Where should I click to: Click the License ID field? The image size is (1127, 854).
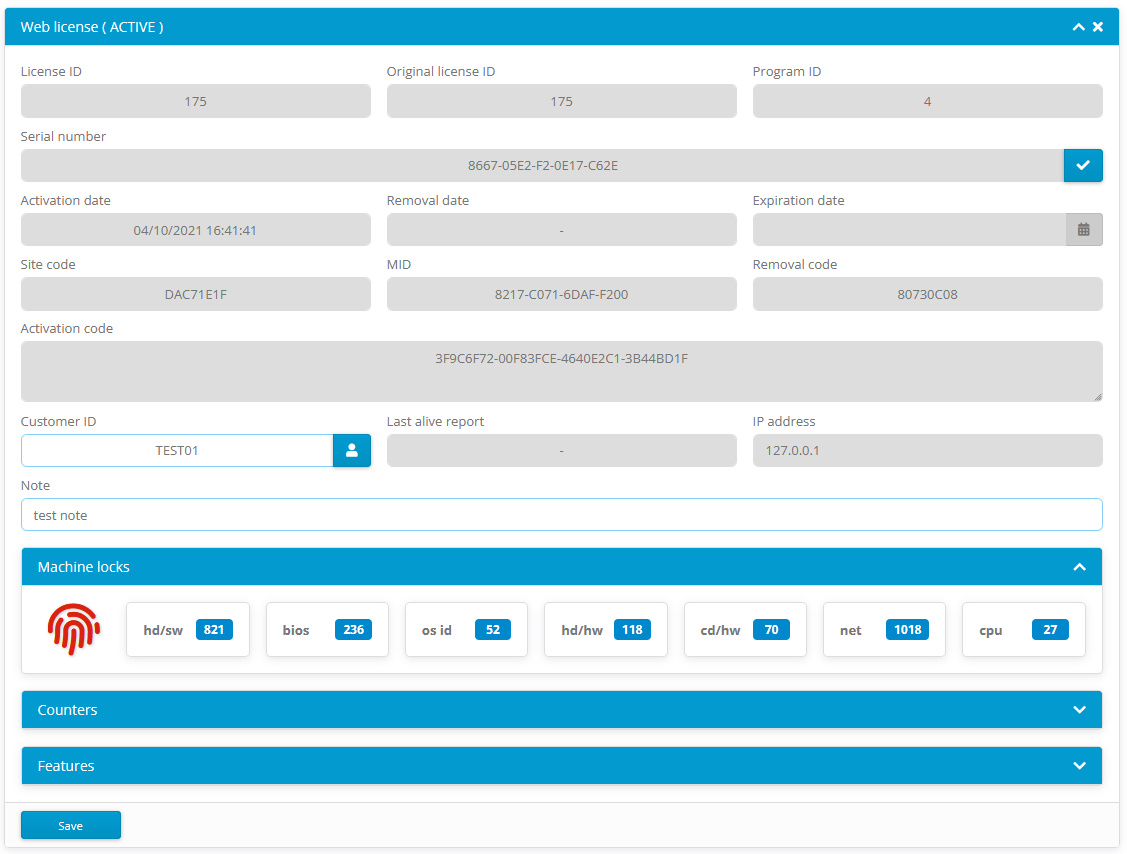click(196, 101)
